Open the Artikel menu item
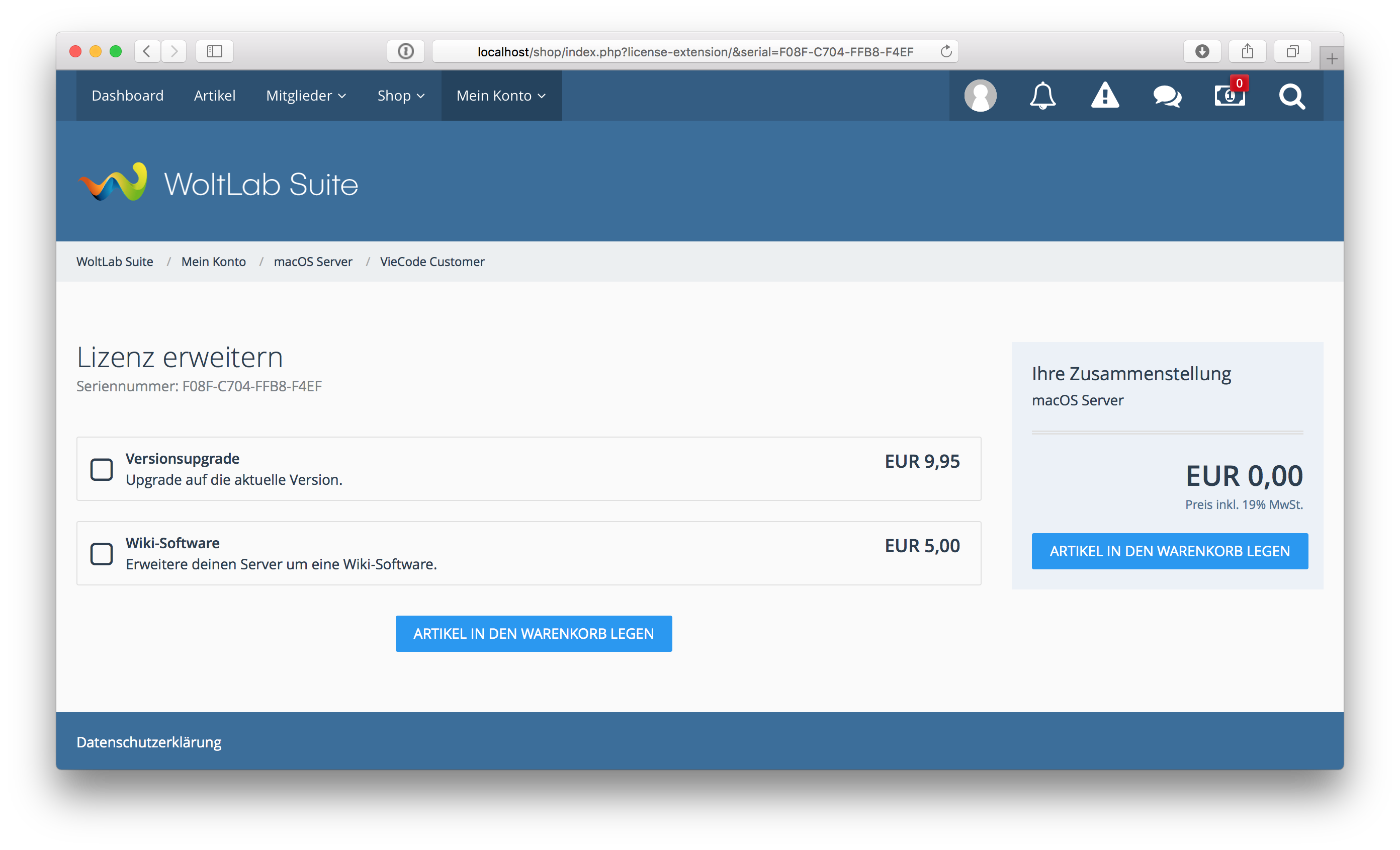Screen dimensions: 1400x850 point(215,96)
